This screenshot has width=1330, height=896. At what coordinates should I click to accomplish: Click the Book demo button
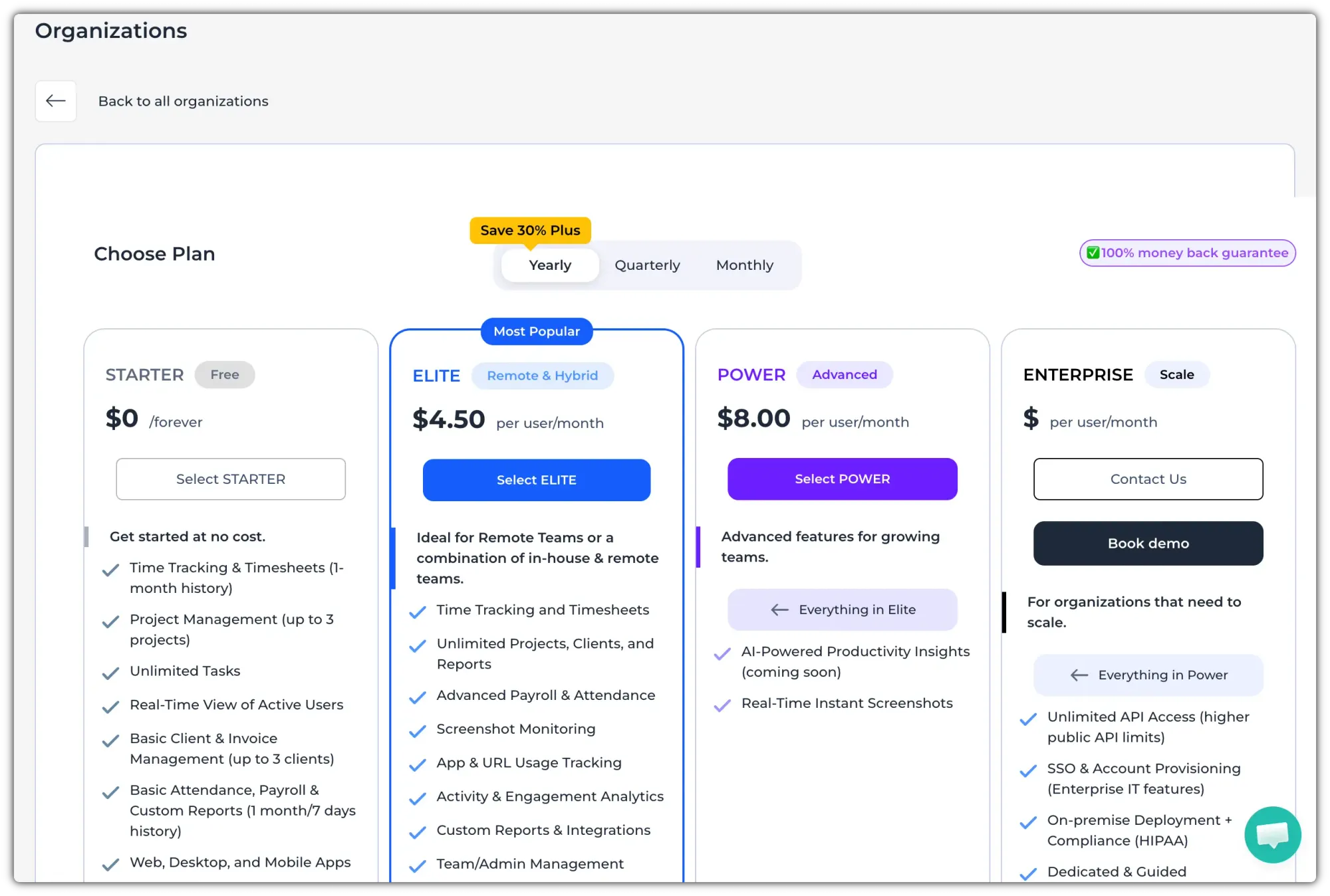[x=1148, y=543]
